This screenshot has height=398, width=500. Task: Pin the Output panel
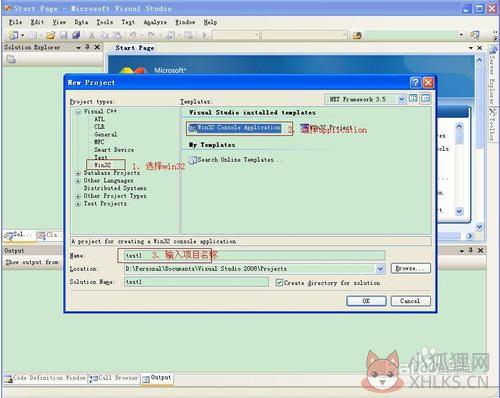click(471, 250)
